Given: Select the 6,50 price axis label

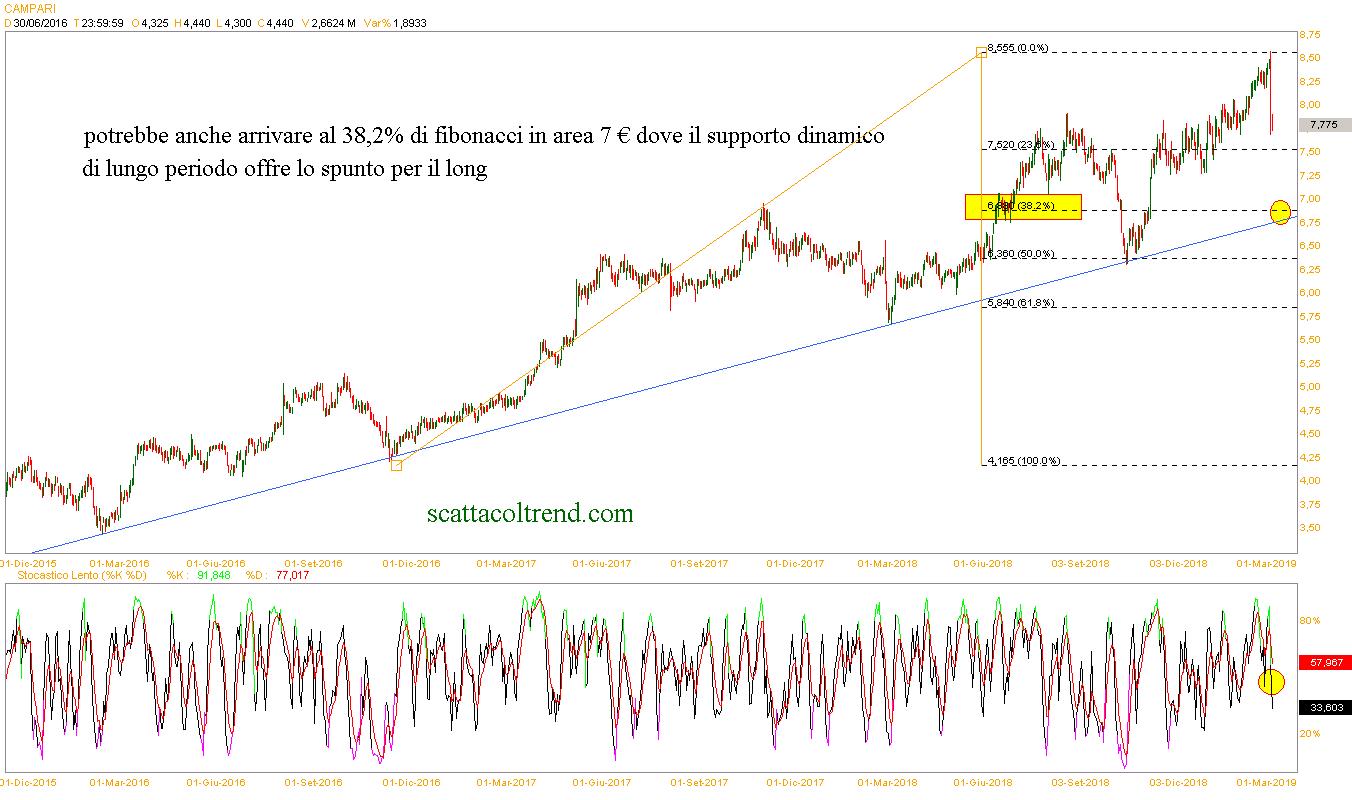Looking at the screenshot, I should point(1310,246).
